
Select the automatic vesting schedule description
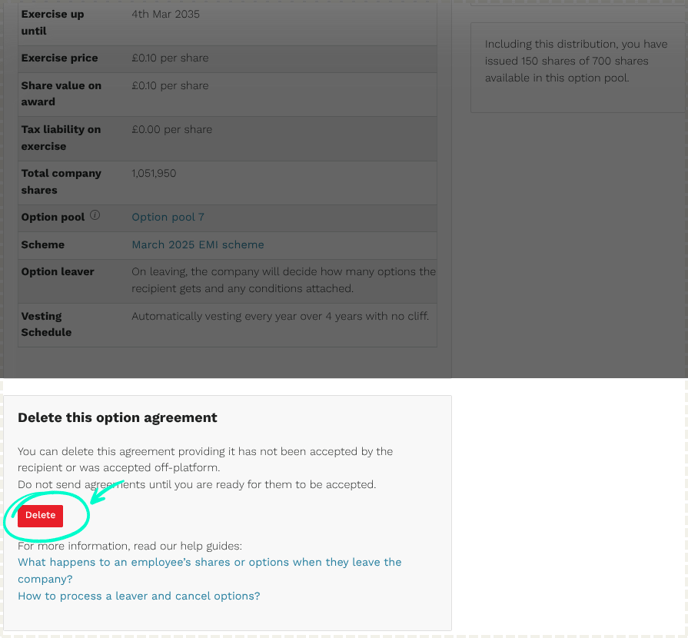280,316
